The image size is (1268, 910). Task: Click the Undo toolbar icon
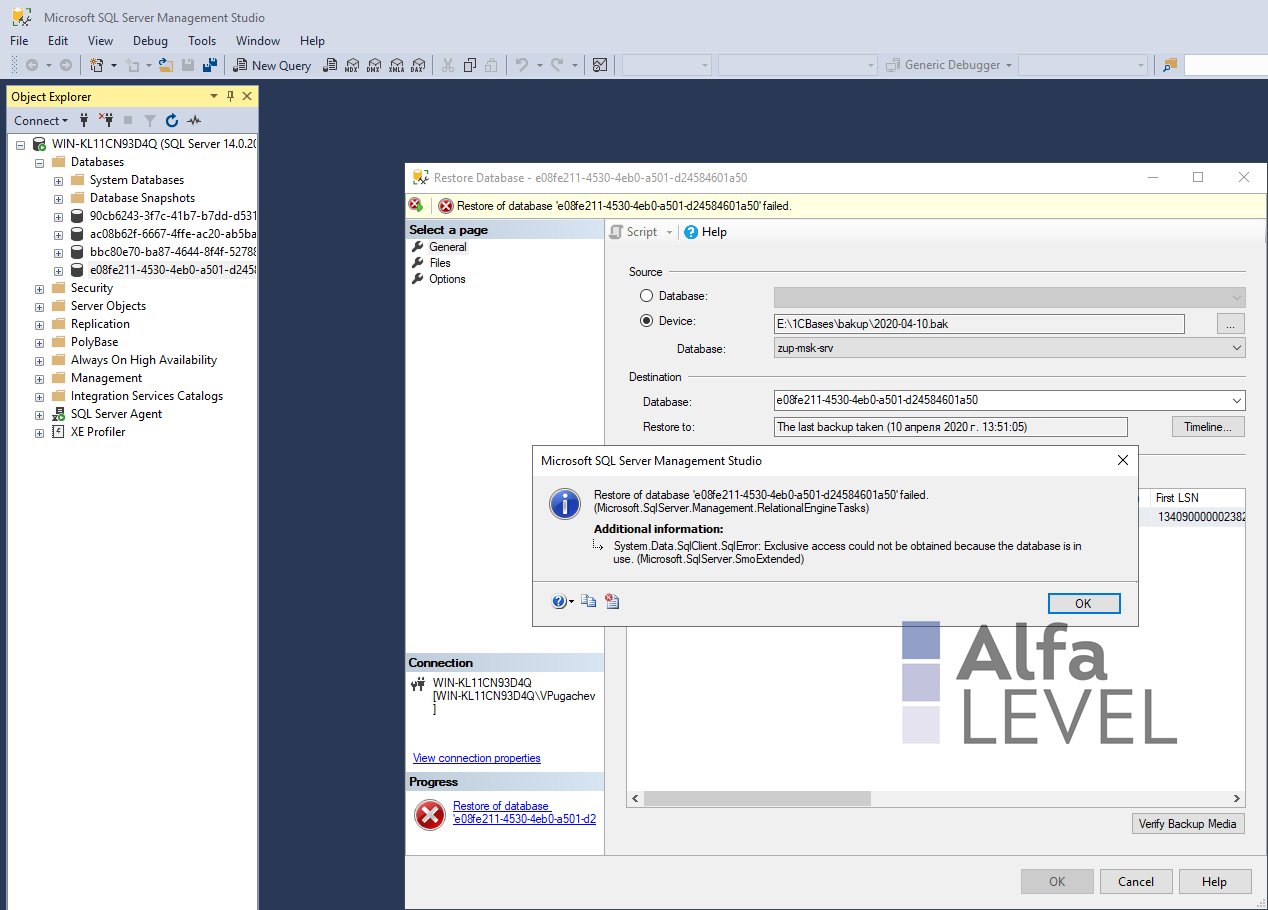point(521,65)
